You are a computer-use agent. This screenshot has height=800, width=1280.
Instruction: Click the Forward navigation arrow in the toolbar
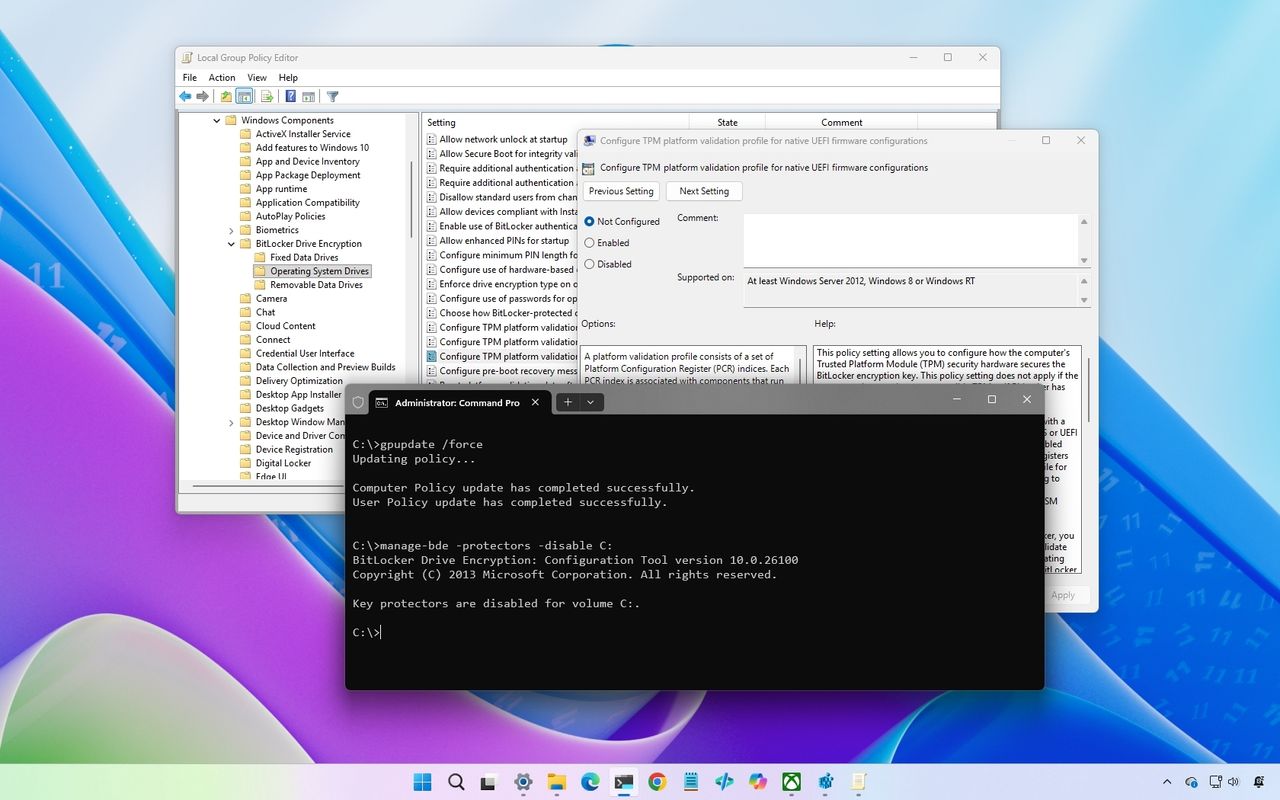[x=203, y=96]
